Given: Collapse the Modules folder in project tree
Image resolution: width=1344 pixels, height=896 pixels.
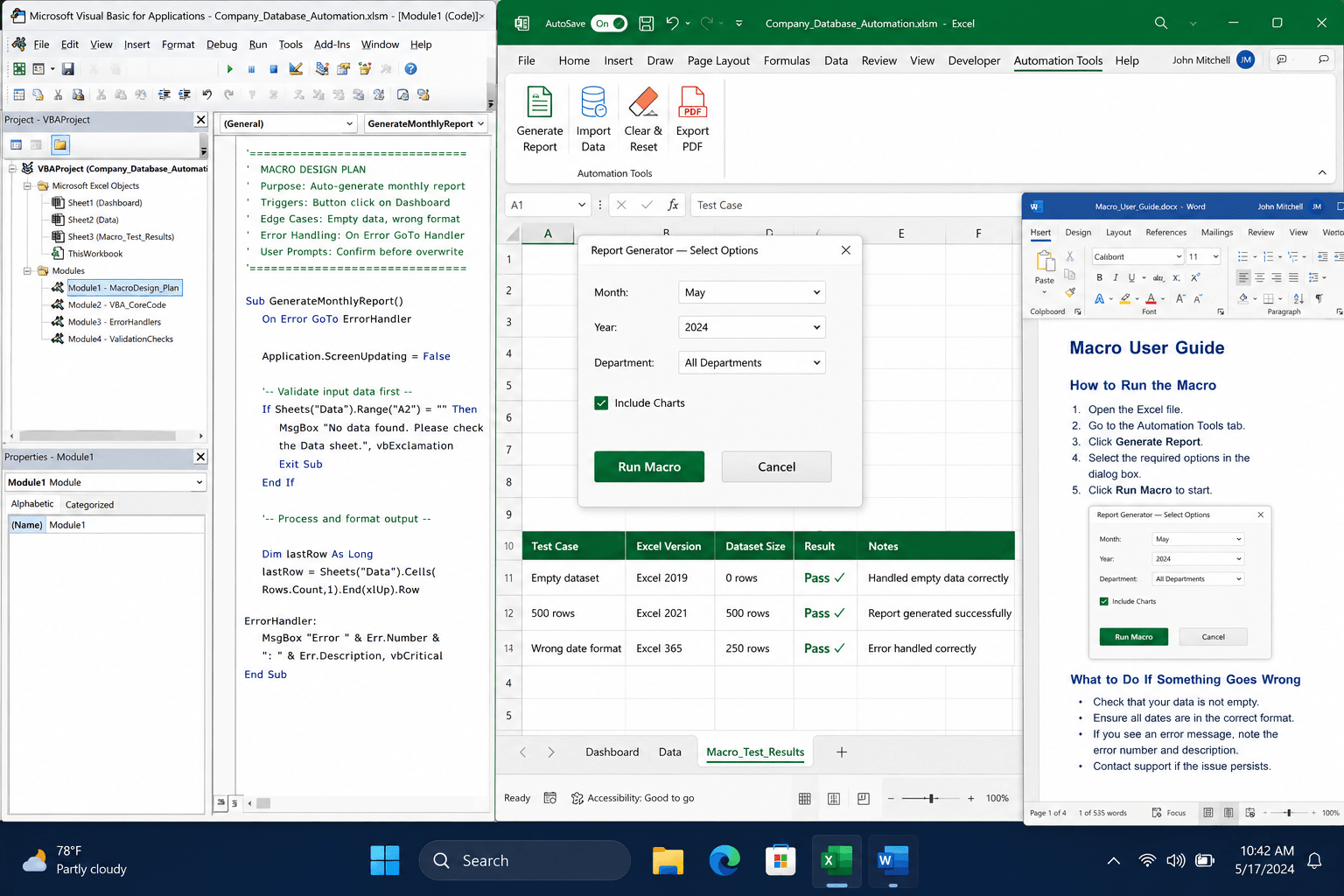Looking at the screenshot, I should tap(27, 270).
